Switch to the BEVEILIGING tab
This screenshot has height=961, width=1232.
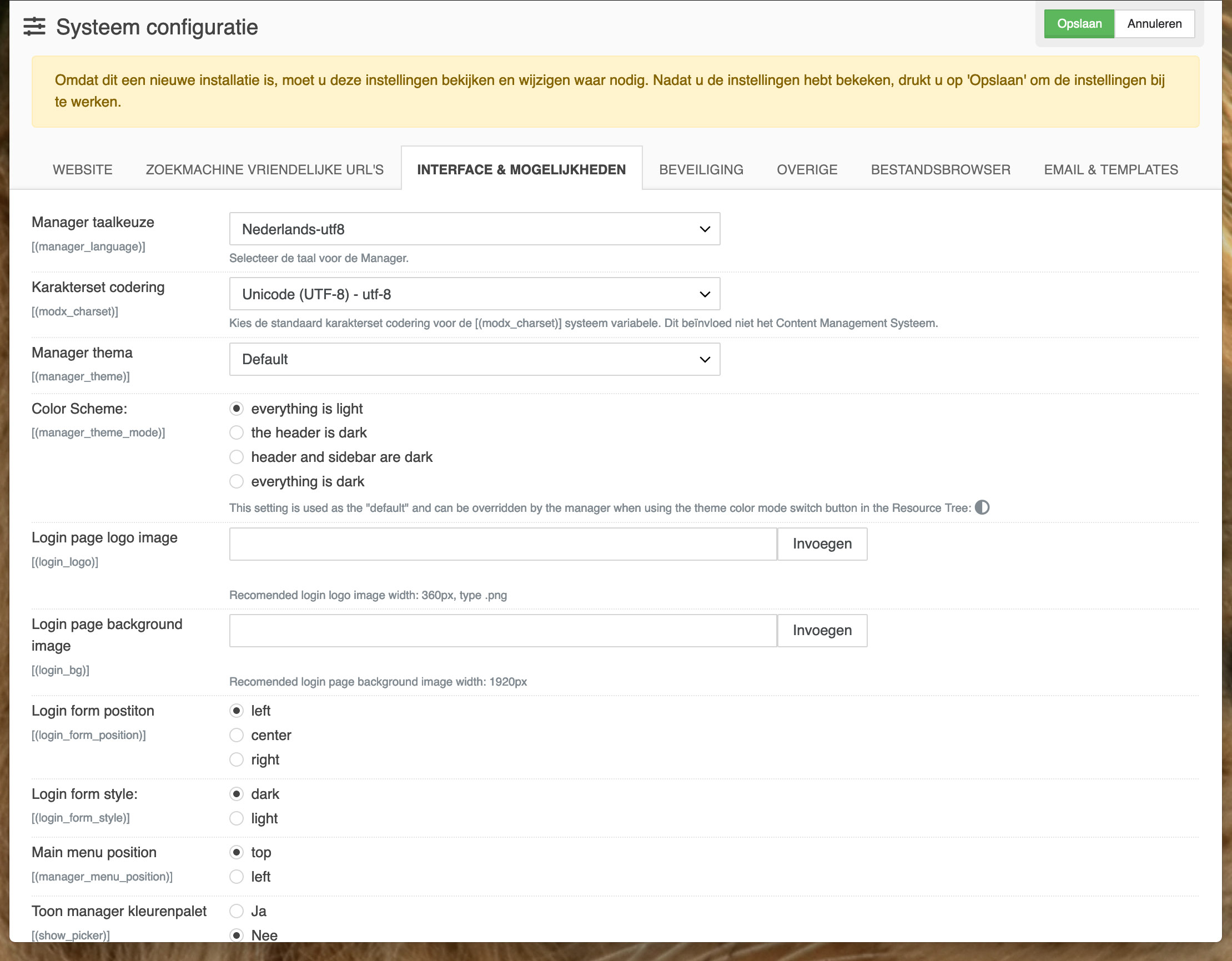tap(701, 169)
